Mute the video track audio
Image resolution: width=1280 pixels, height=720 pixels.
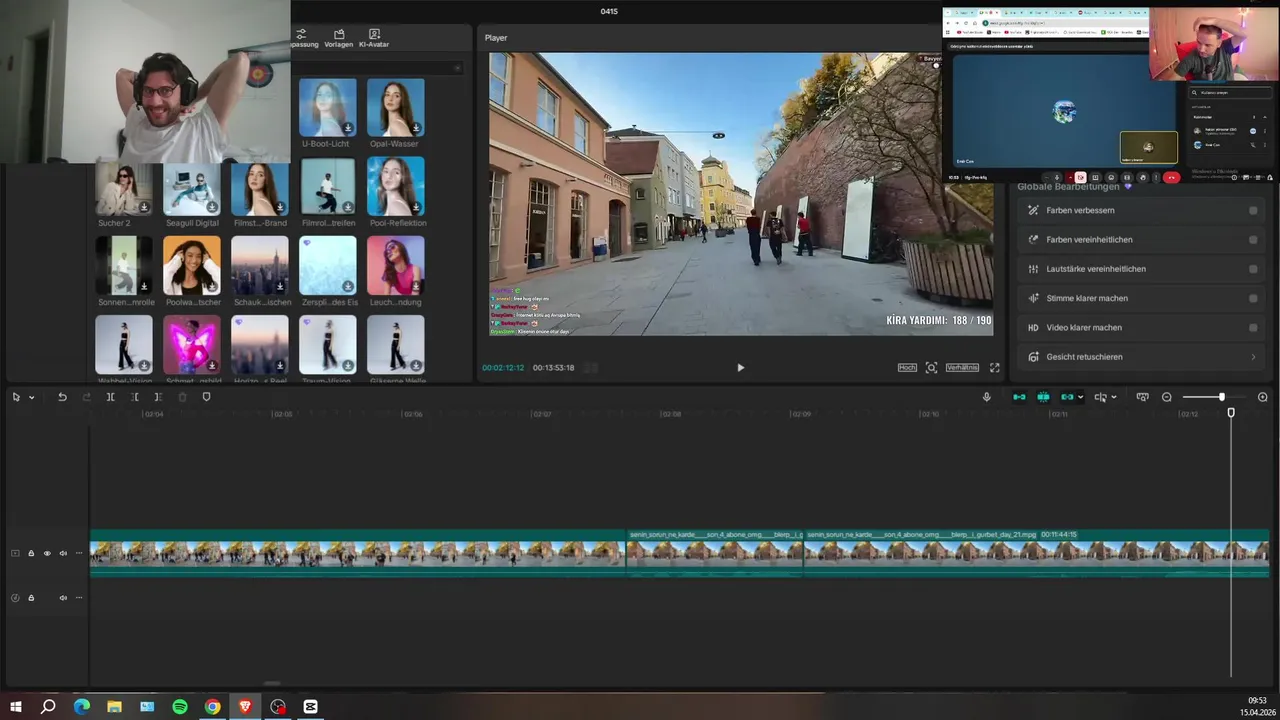click(x=63, y=553)
